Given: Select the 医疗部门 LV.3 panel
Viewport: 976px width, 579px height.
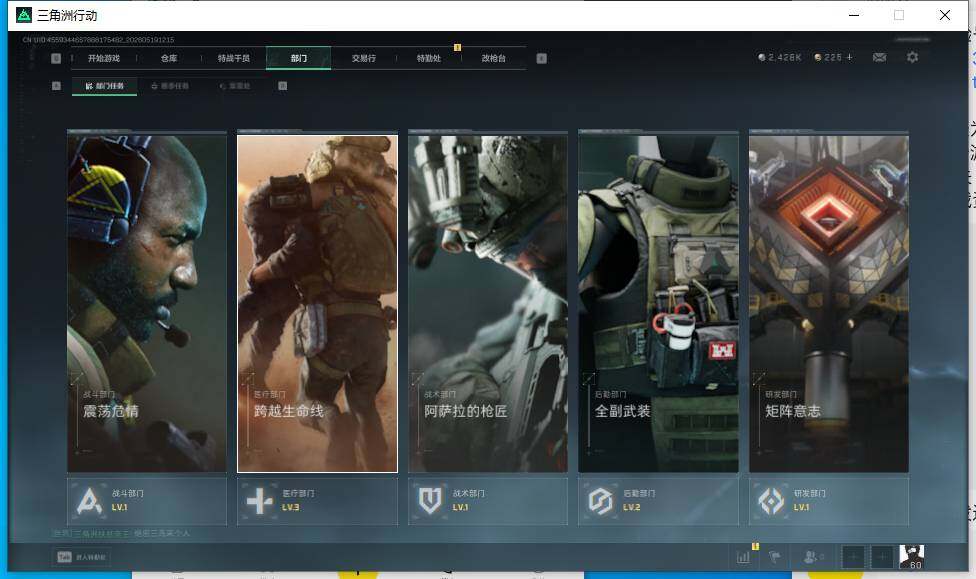Looking at the screenshot, I should pos(317,501).
